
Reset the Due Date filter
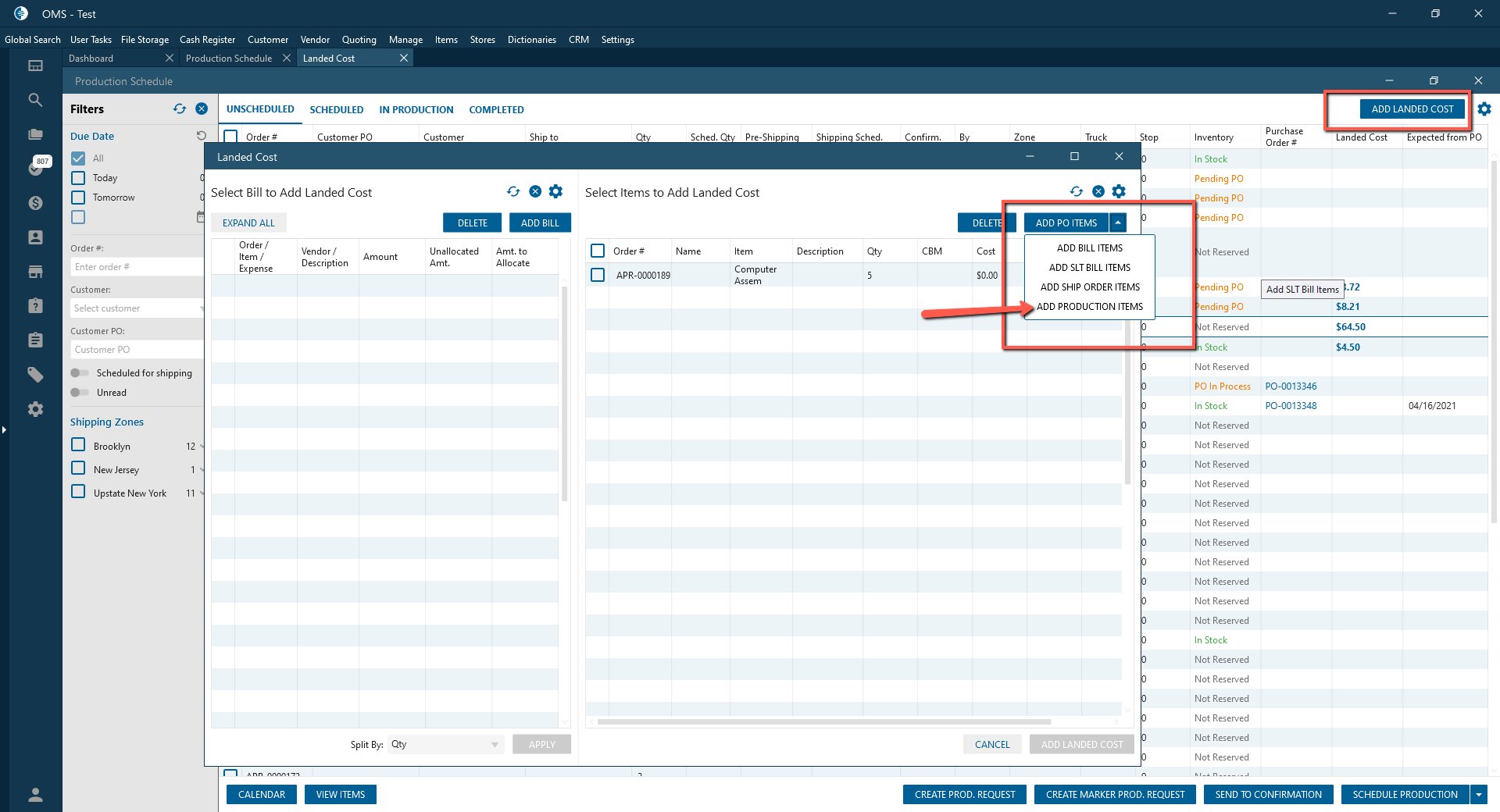(x=201, y=136)
